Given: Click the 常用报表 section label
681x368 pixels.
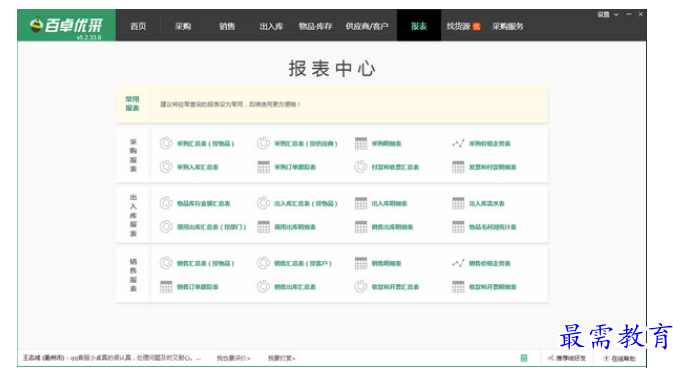Looking at the screenshot, I should point(132,103).
